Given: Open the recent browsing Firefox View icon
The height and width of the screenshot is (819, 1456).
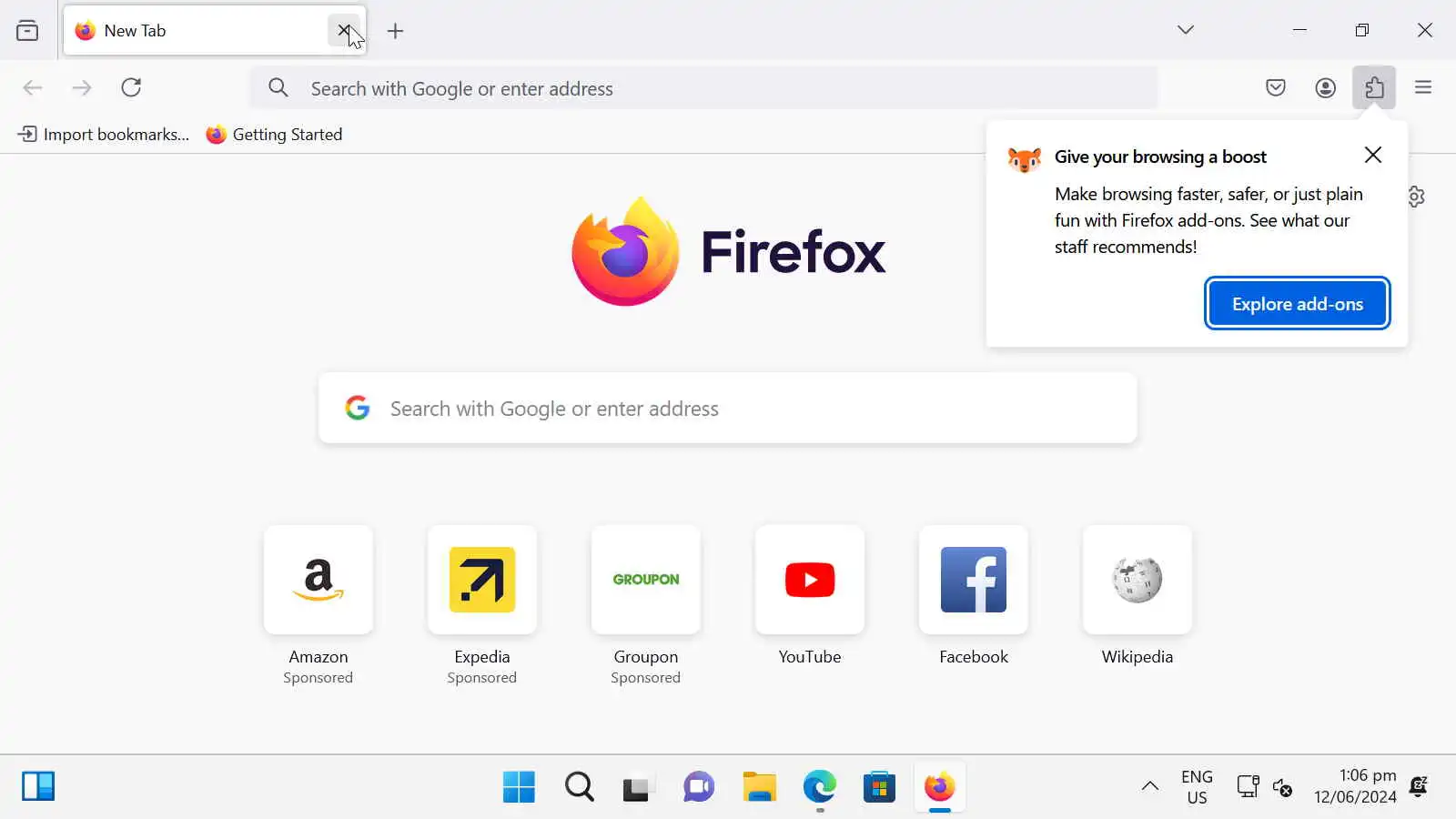Looking at the screenshot, I should [x=27, y=31].
